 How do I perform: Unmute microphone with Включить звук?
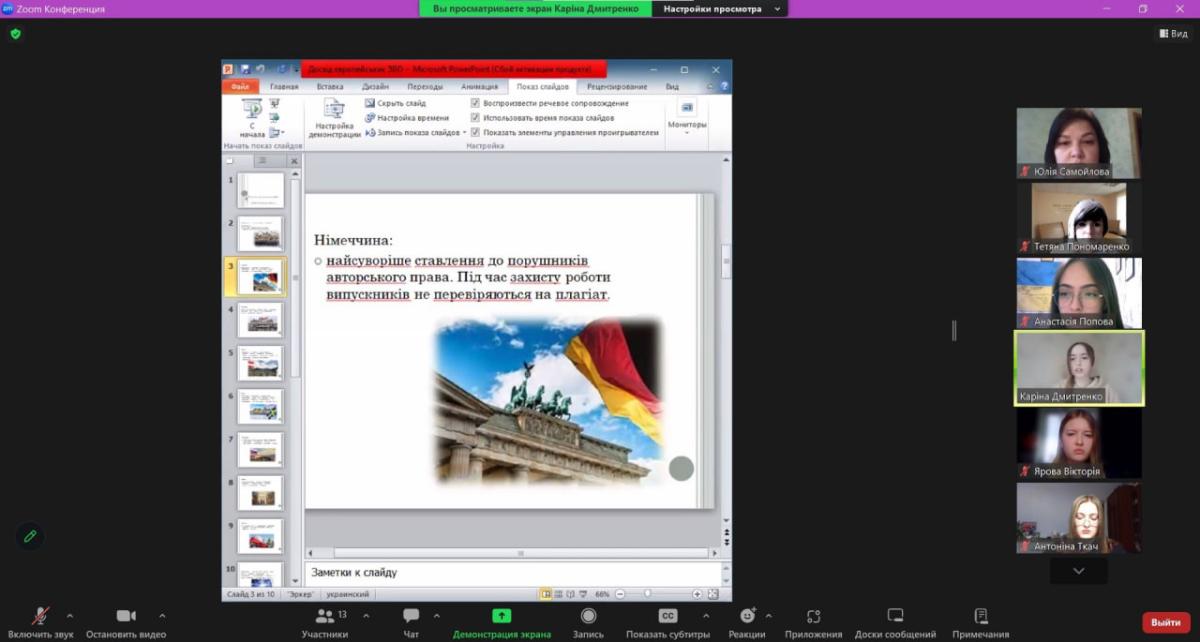click(41, 616)
